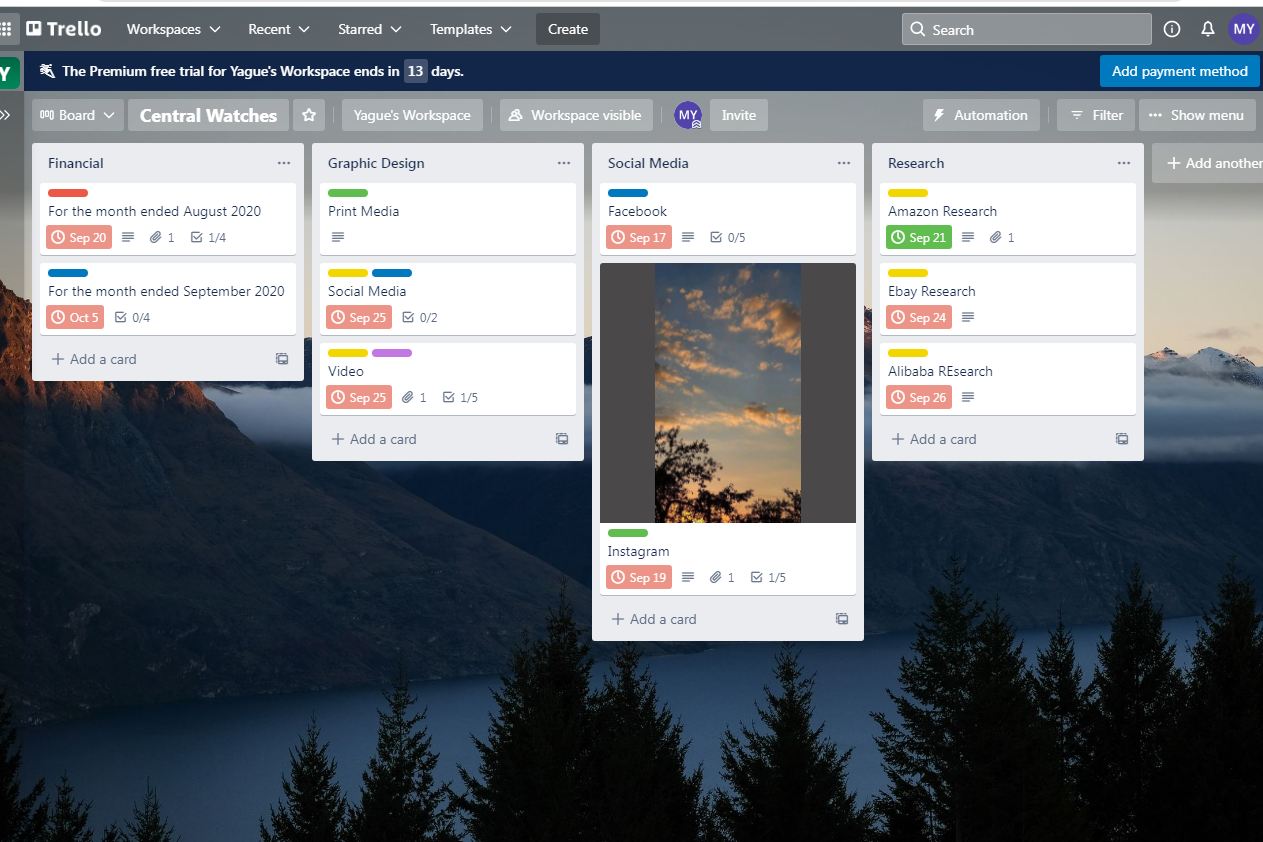Open the Automation menu
The image size is (1263, 842).
point(981,115)
